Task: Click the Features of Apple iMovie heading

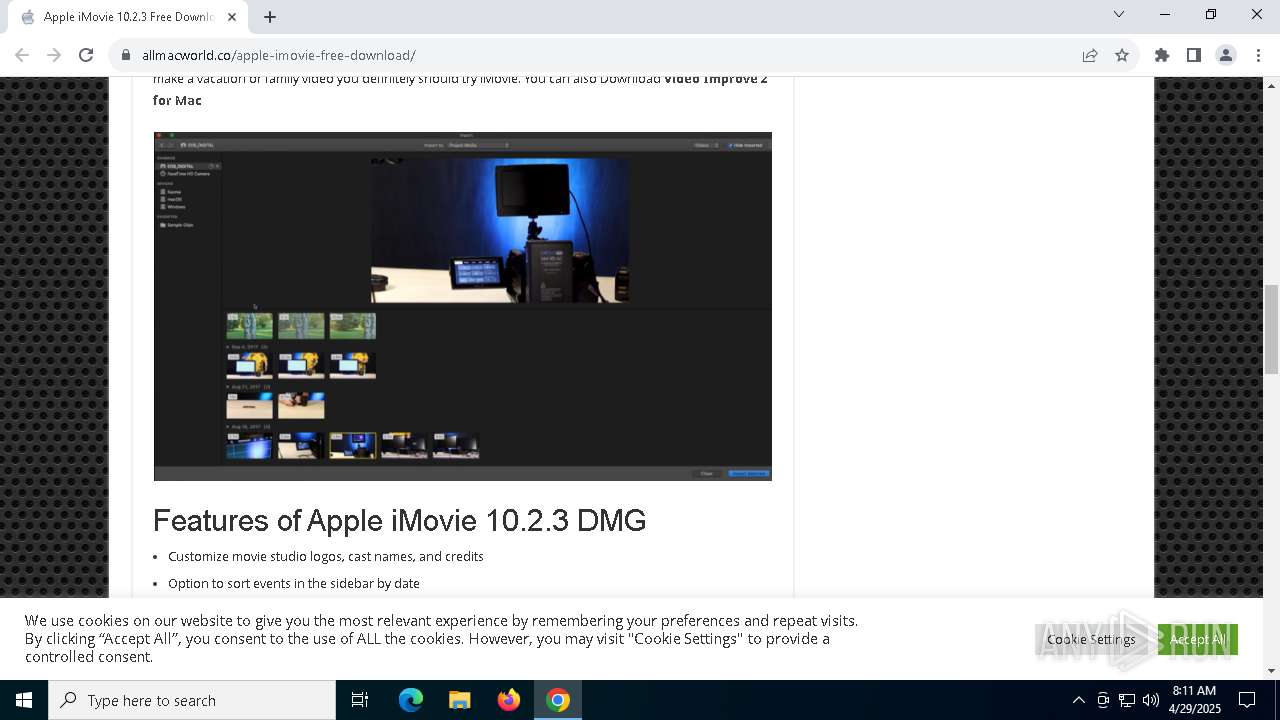Action: (399, 520)
